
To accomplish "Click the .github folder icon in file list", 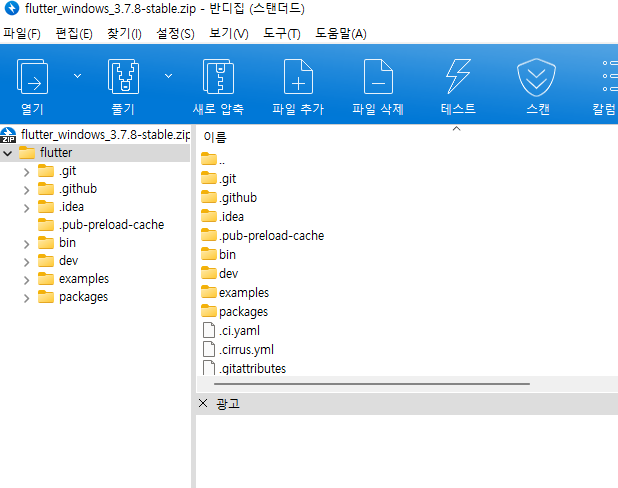I will pyautogui.click(x=209, y=197).
